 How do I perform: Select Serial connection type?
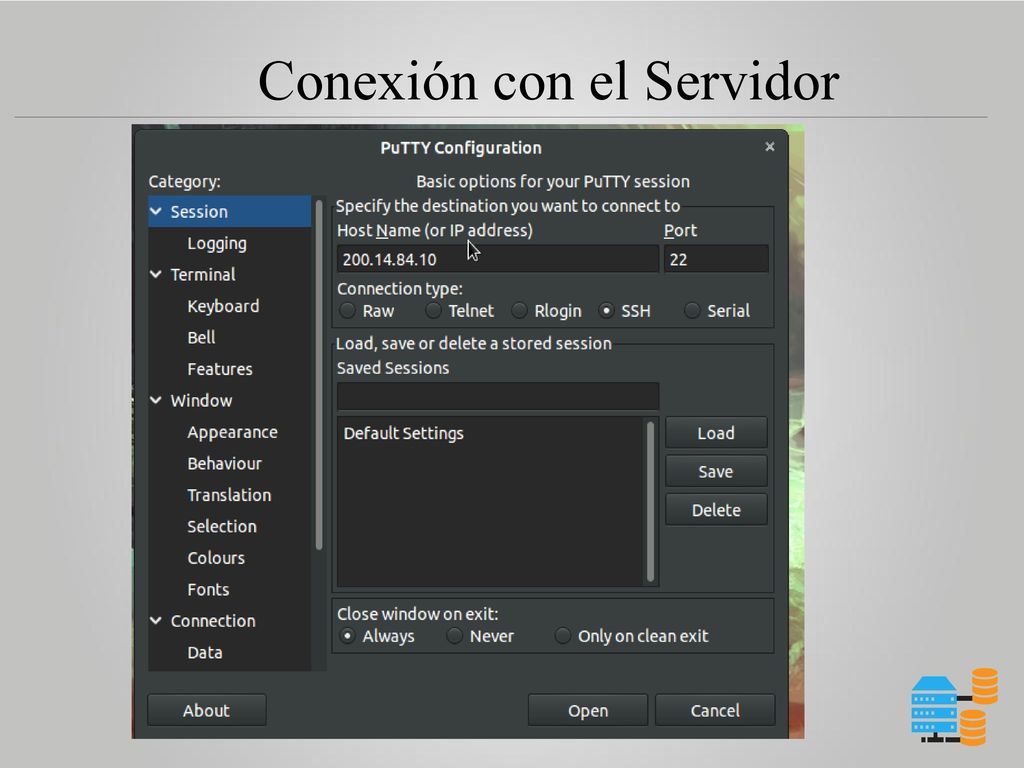tap(692, 310)
